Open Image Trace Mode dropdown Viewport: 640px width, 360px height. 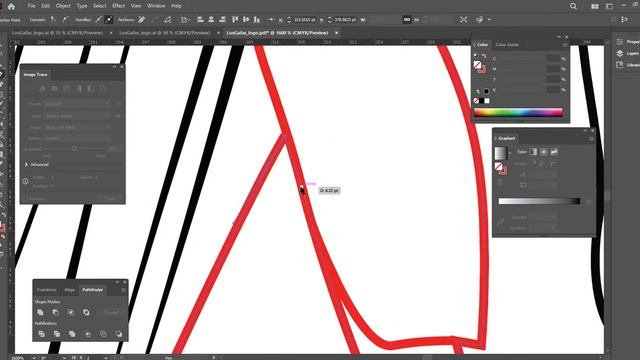76,127
